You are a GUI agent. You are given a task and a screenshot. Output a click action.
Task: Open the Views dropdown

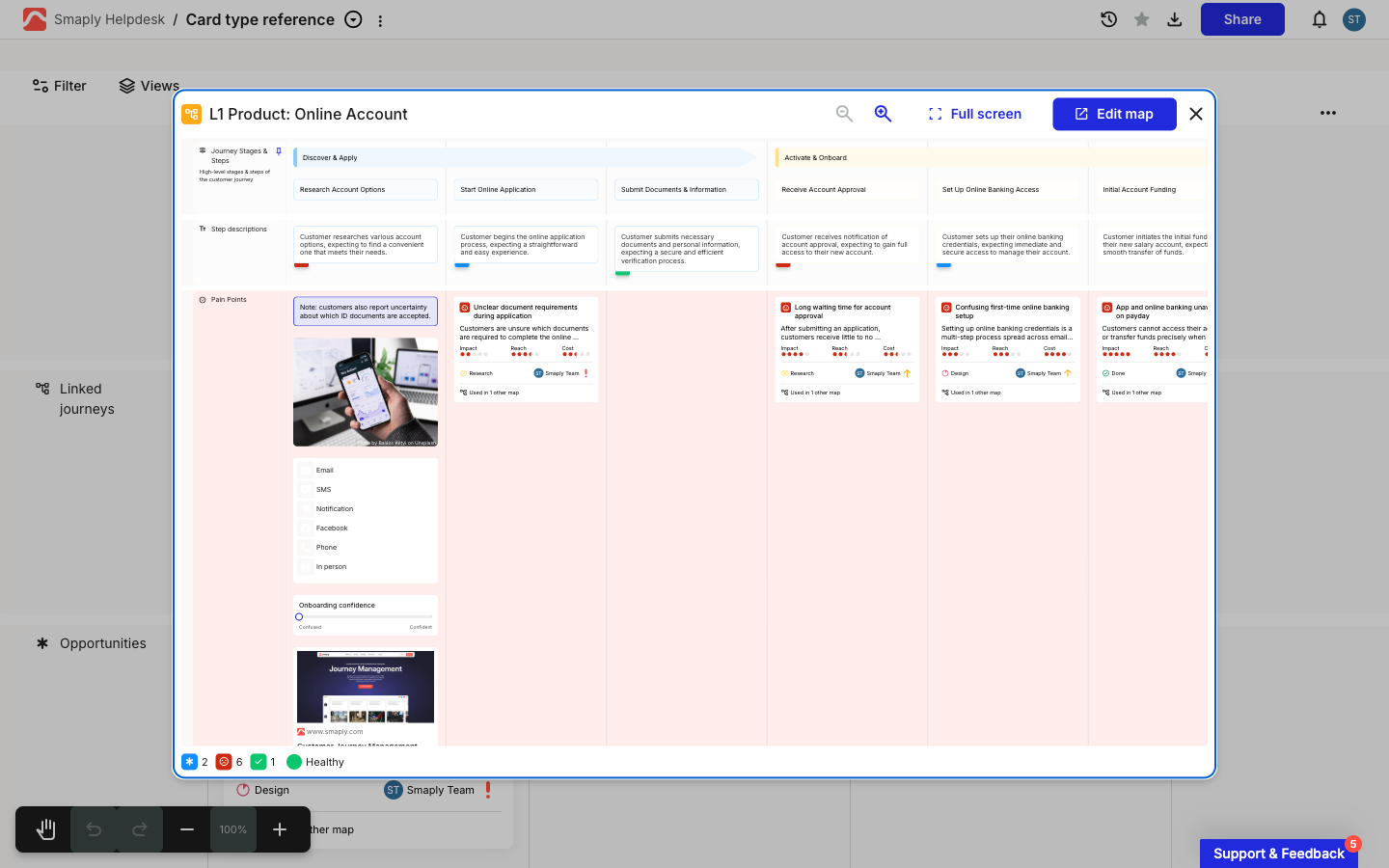click(150, 86)
